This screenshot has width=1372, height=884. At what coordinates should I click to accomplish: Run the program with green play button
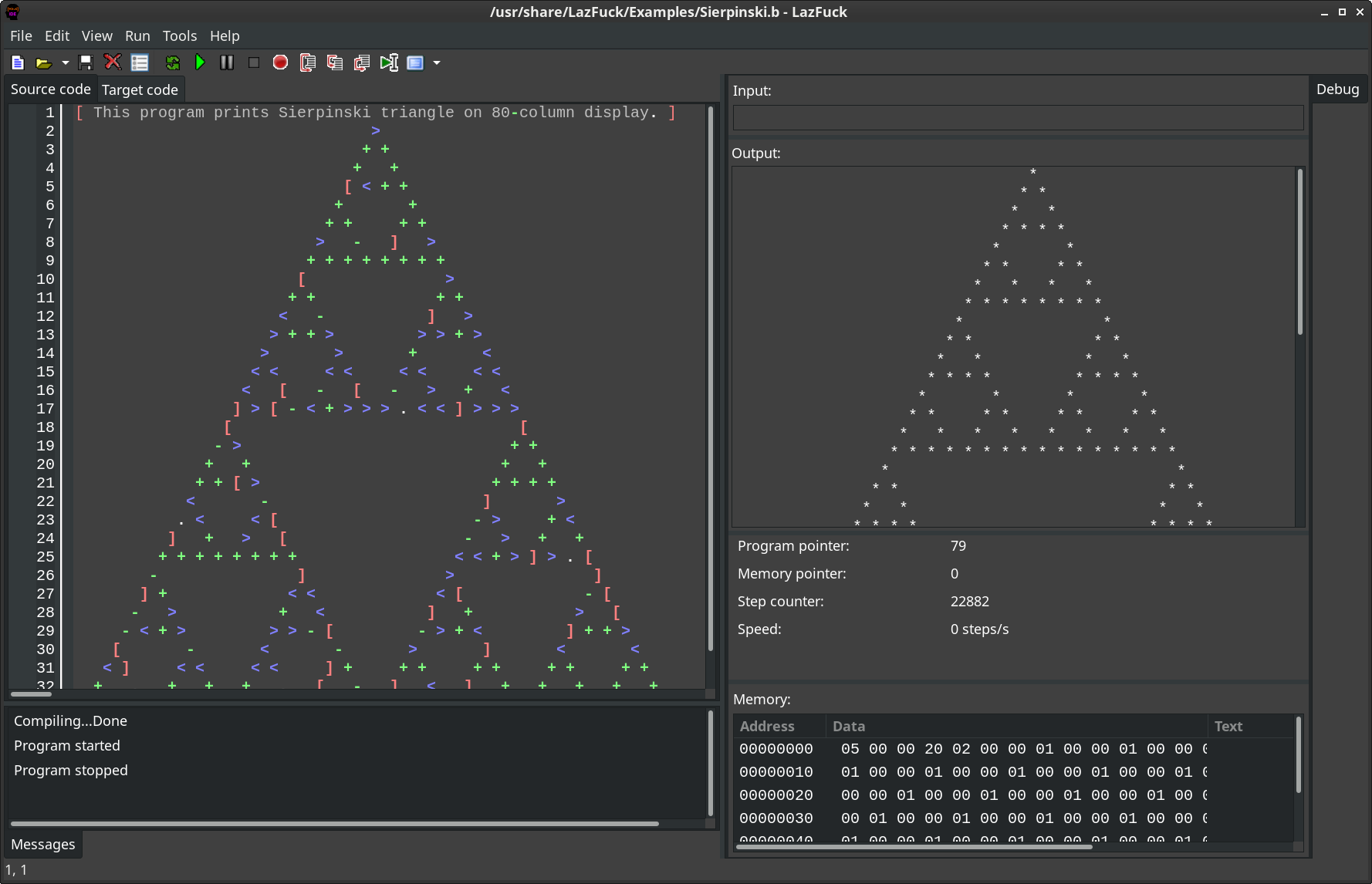tap(200, 62)
